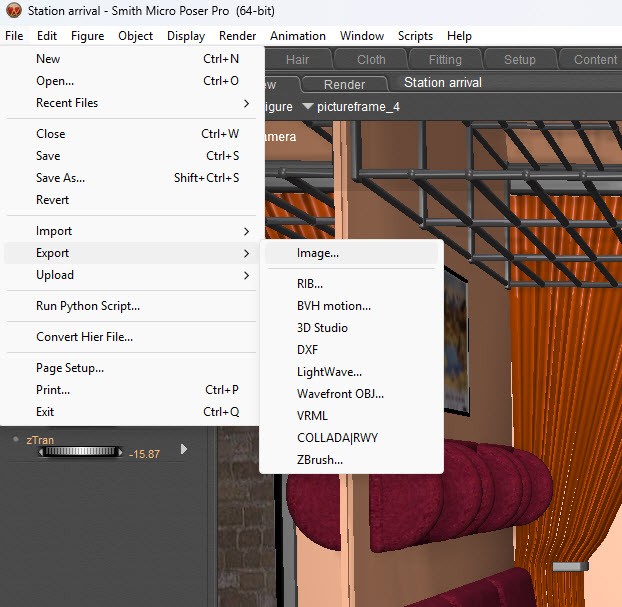622x607 pixels.
Task: Click the zTran dial slider
Action: click(80, 451)
